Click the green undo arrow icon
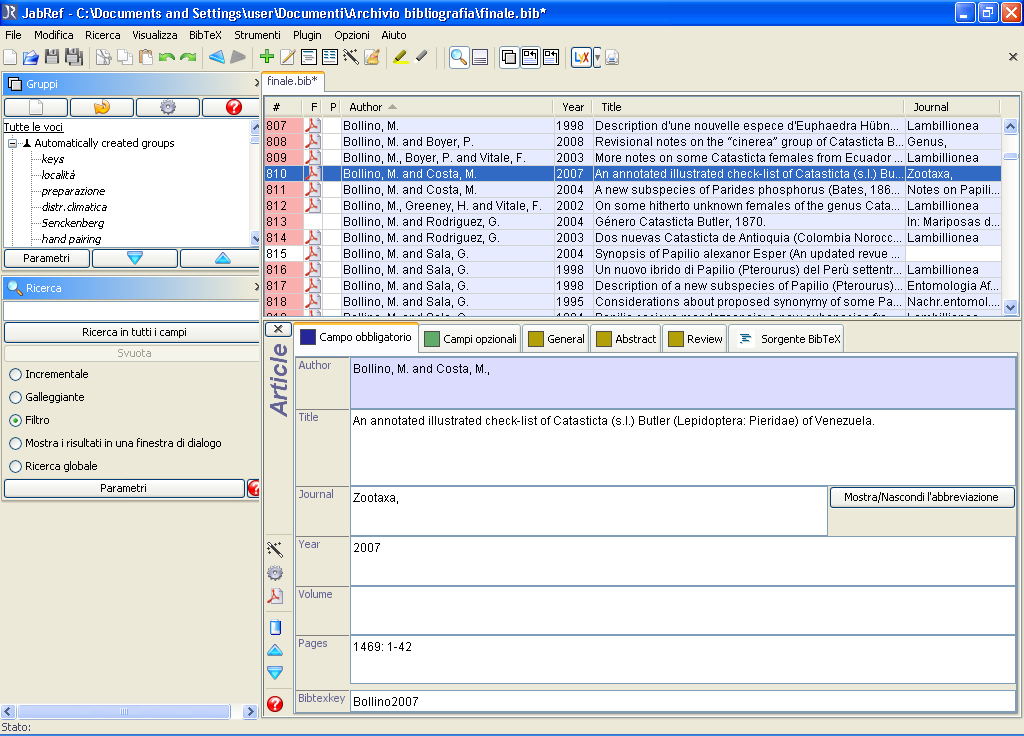This screenshot has width=1024, height=736. click(167, 57)
